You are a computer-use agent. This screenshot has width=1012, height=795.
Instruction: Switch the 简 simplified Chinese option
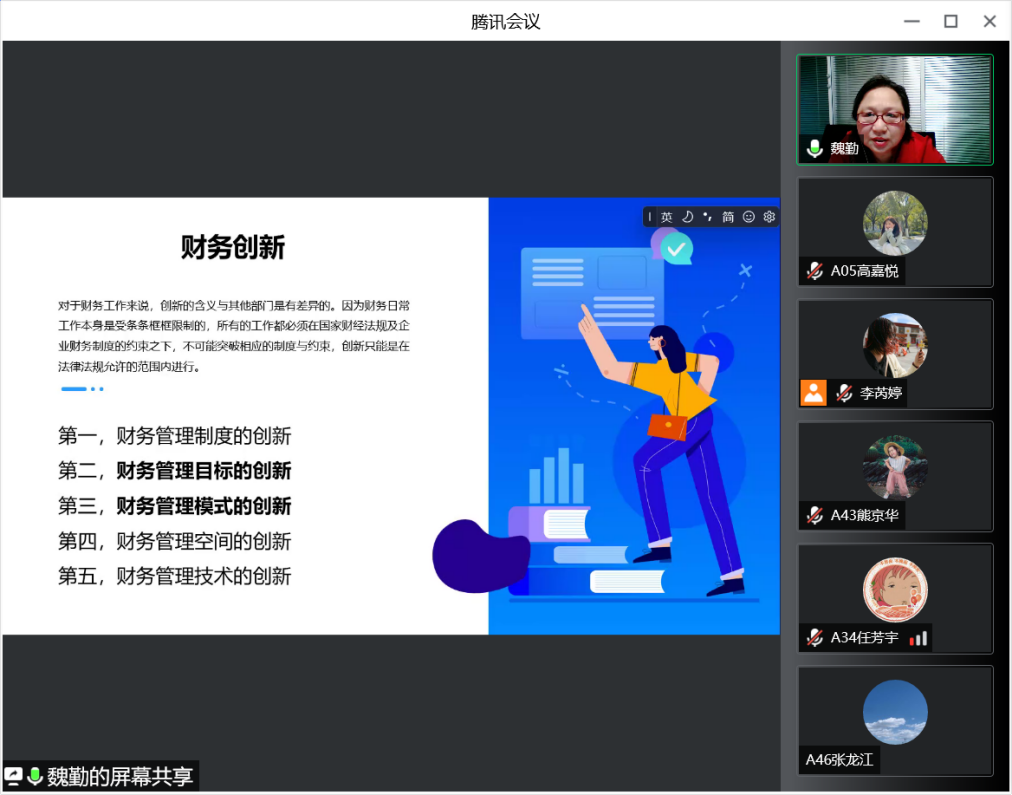[x=728, y=217]
